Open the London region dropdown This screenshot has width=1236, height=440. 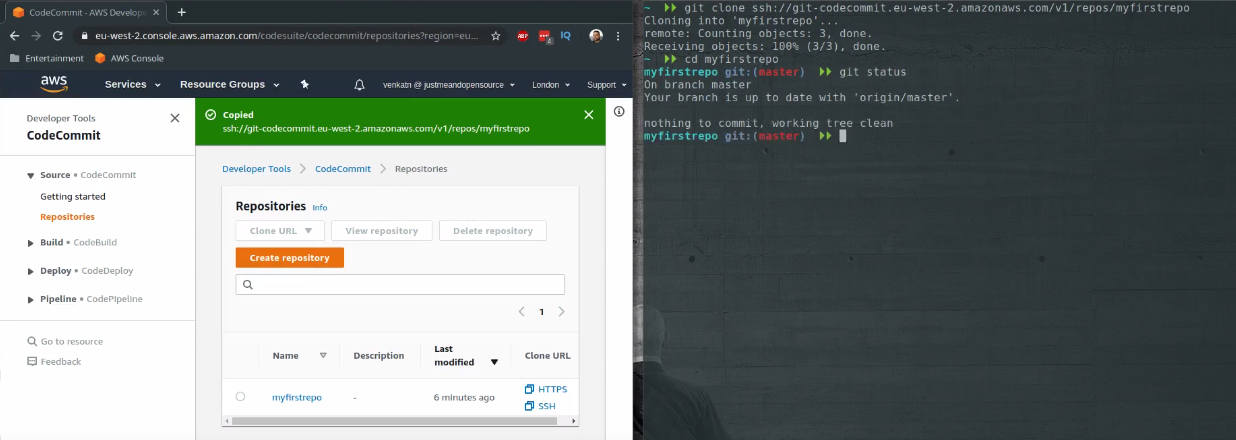click(x=552, y=85)
